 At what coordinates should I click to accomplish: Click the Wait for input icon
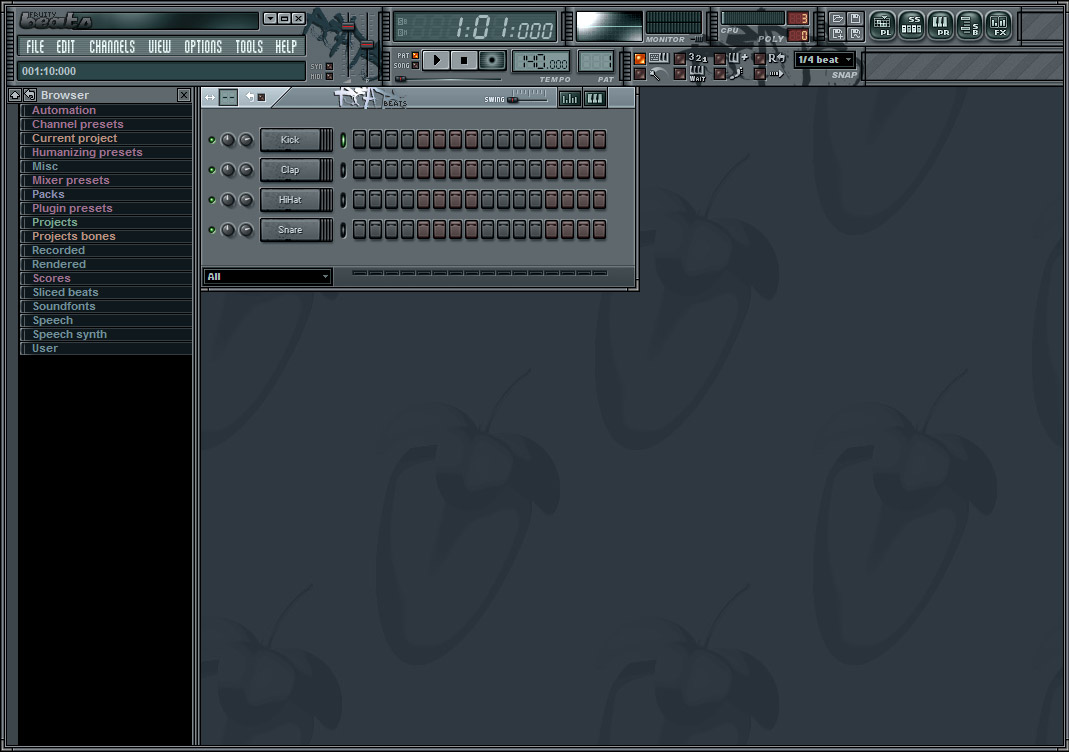coord(697,74)
